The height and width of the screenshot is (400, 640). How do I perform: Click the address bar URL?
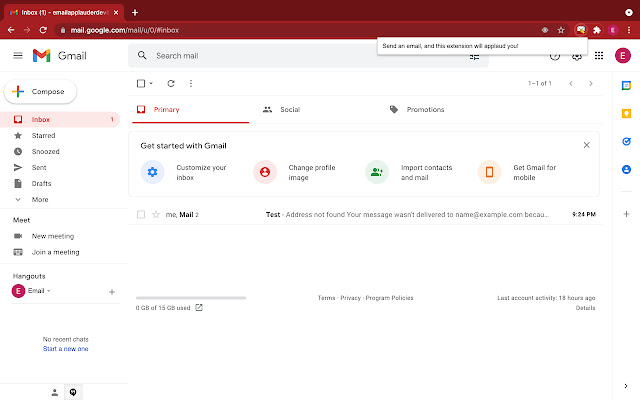pyautogui.click(x=124, y=30)
